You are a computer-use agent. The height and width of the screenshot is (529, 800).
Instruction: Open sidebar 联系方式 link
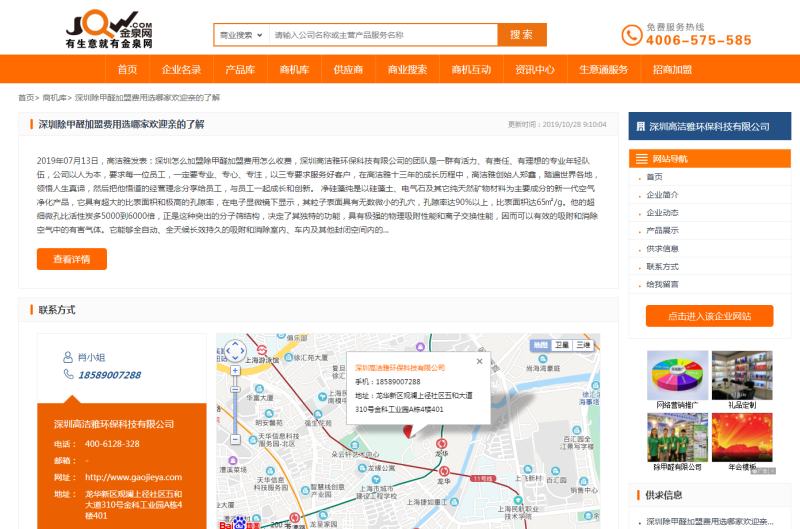[x=662, y=267]
